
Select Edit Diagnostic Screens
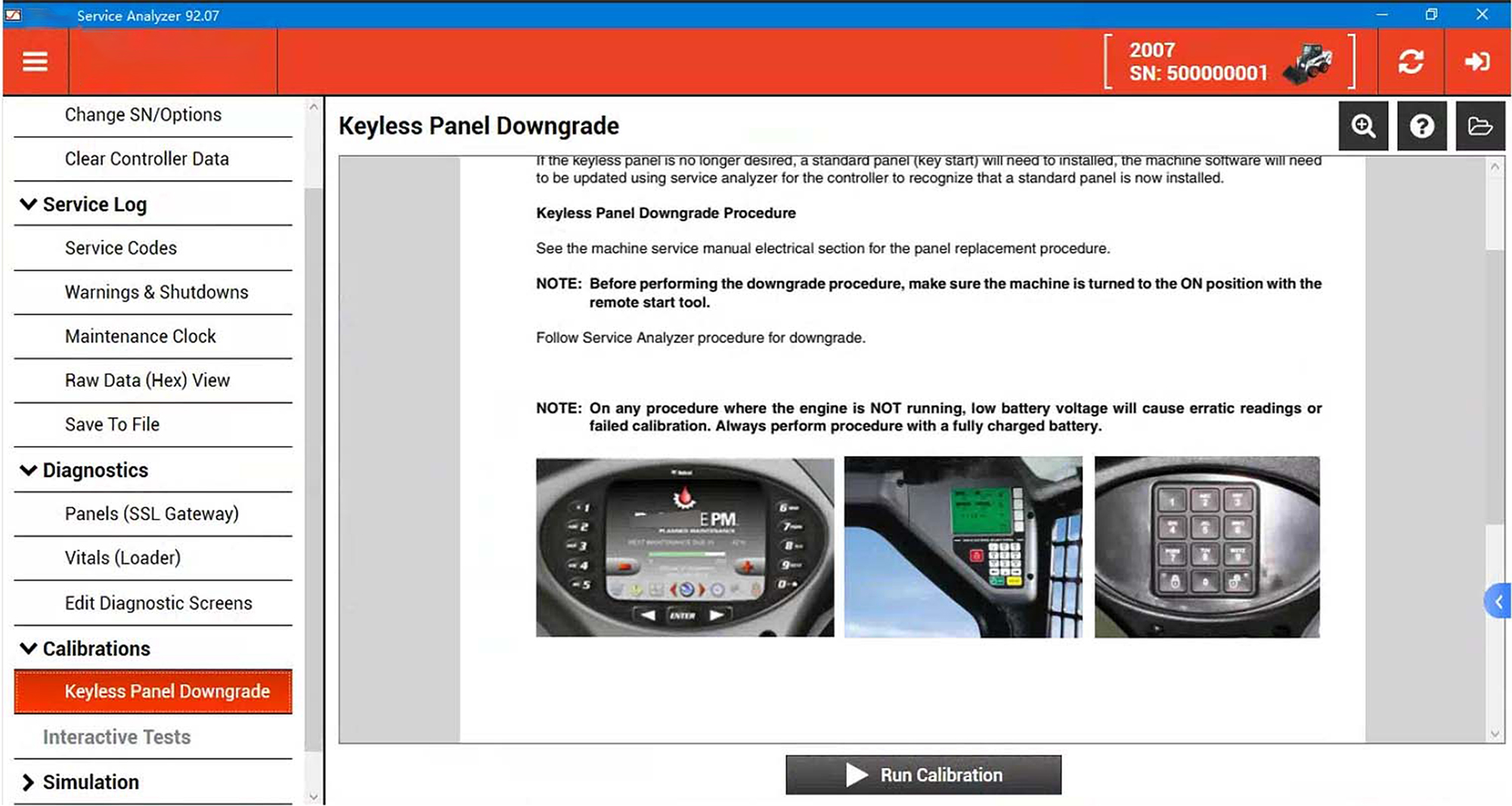click(153, 603)
